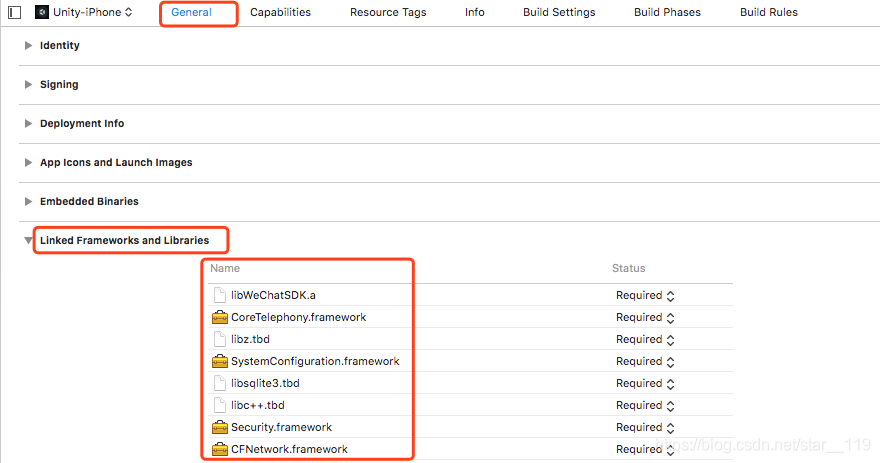Go to the Build Phases tab

pyautogui.click(x=667, y=12)
